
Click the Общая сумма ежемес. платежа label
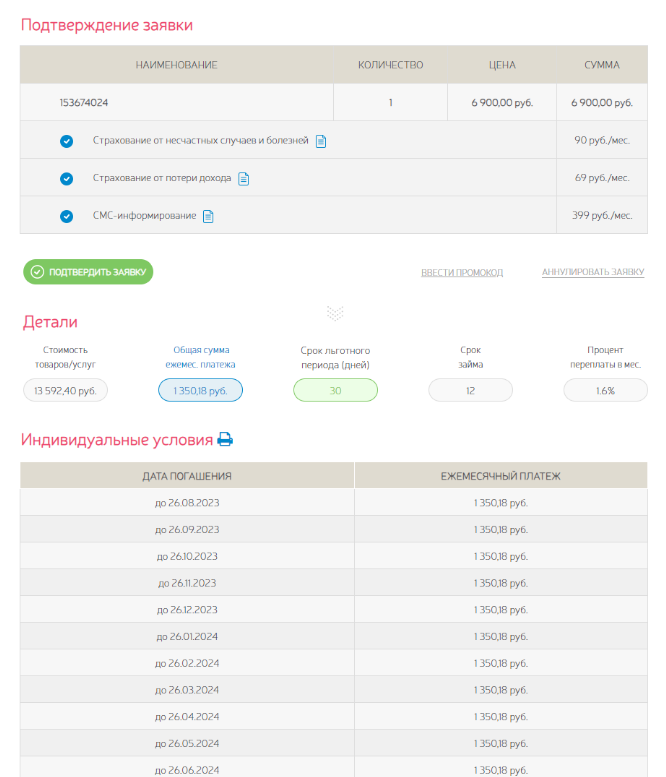(201, 357)
